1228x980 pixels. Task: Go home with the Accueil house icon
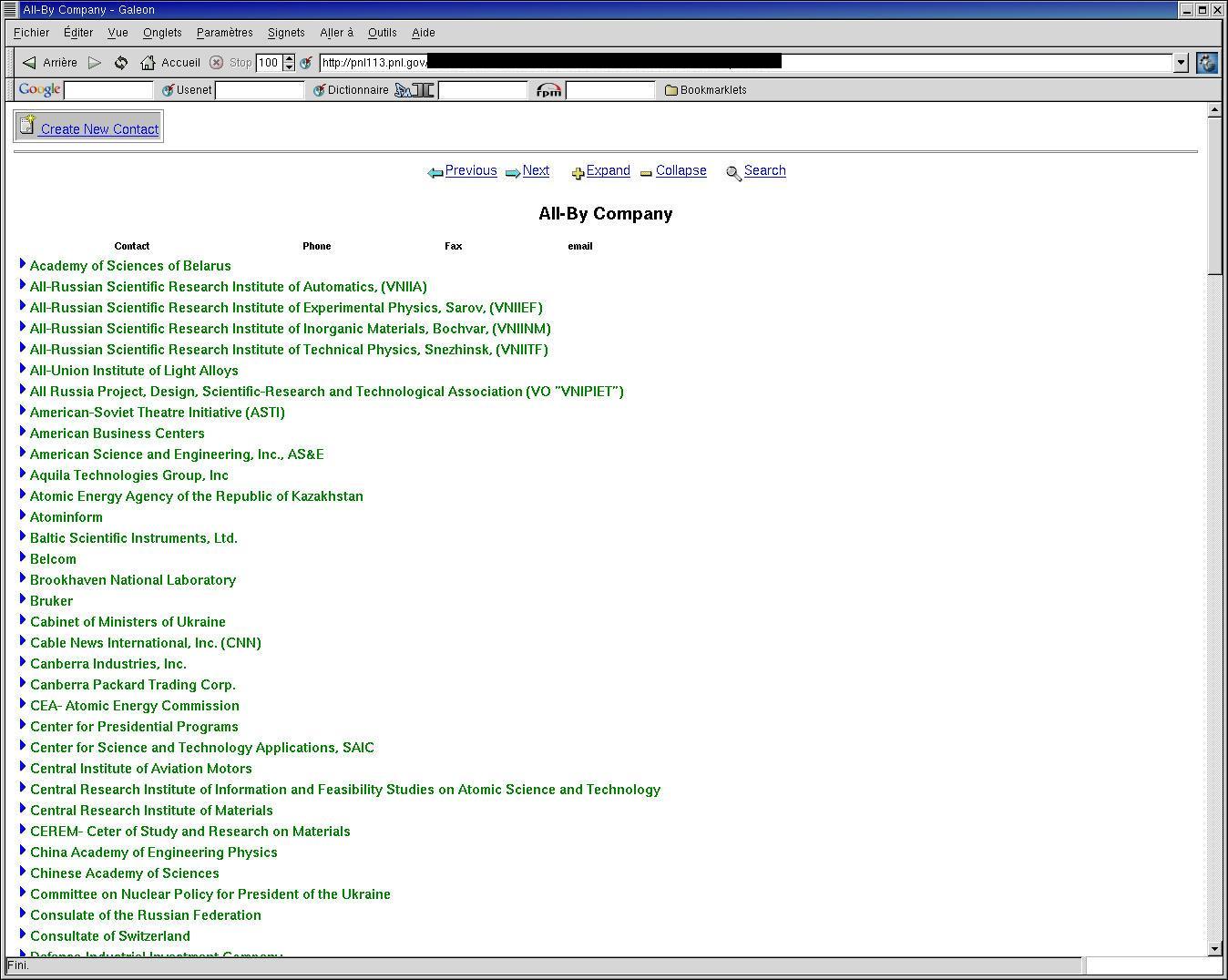[x=148, y=63]
